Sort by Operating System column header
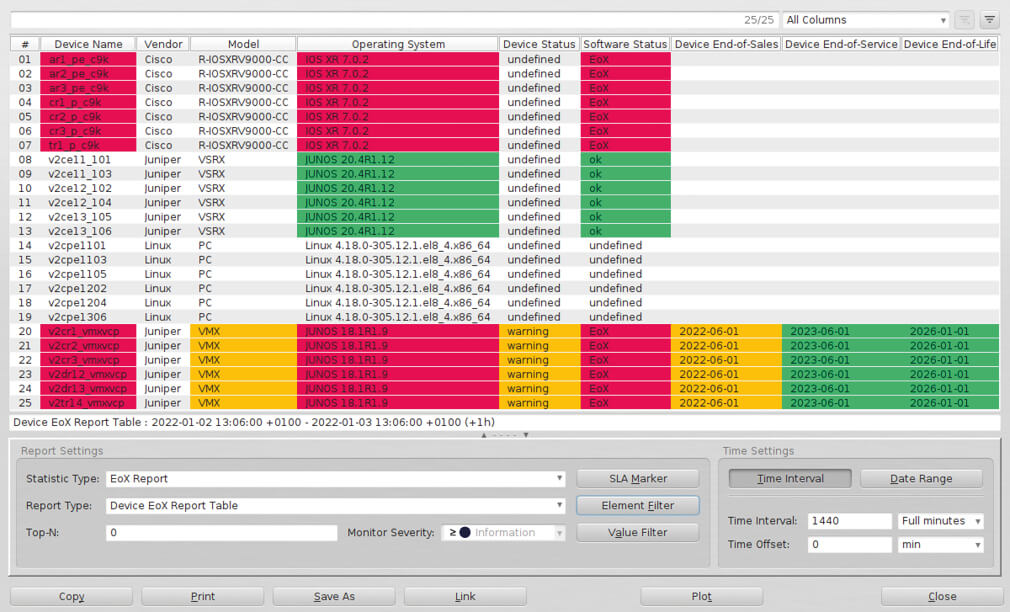1010x612 pixels. [398, 44]
